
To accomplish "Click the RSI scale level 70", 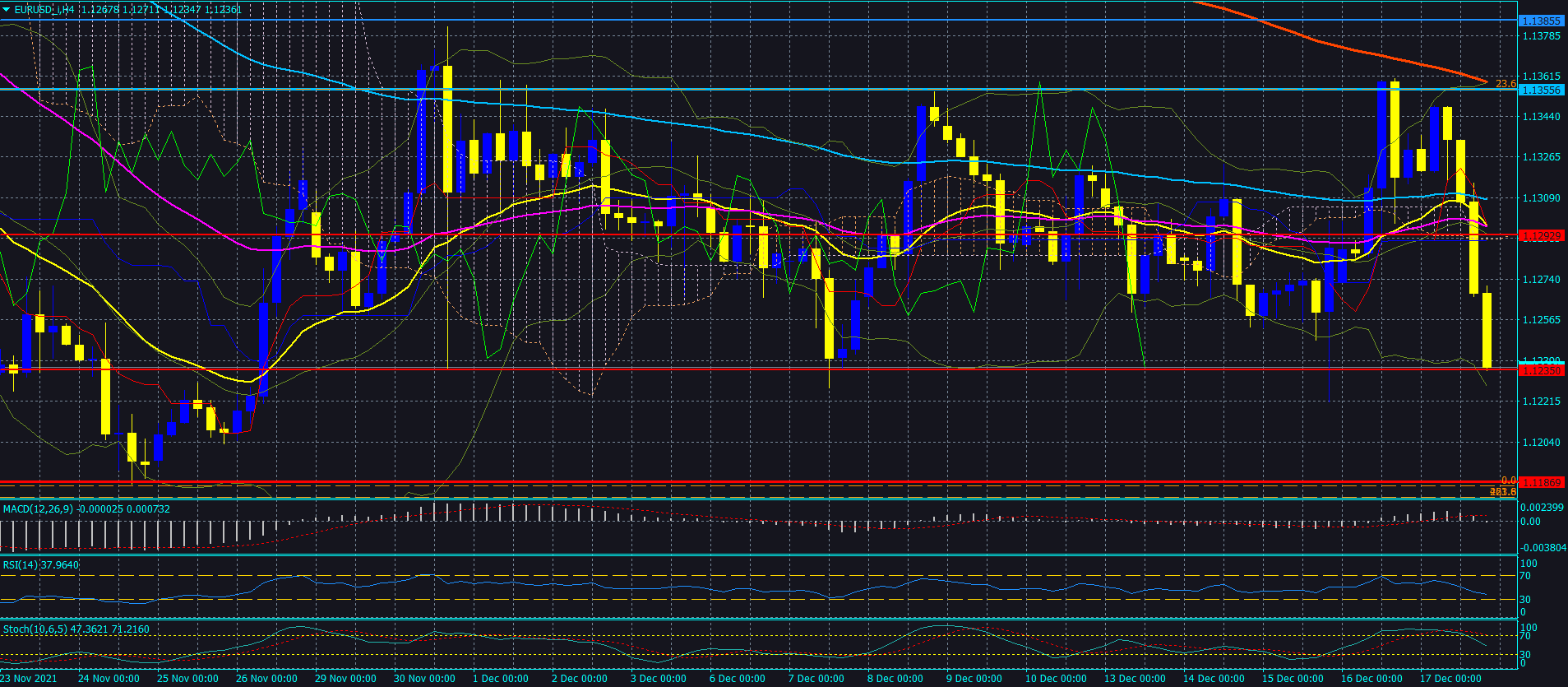I will [1525, 576].
